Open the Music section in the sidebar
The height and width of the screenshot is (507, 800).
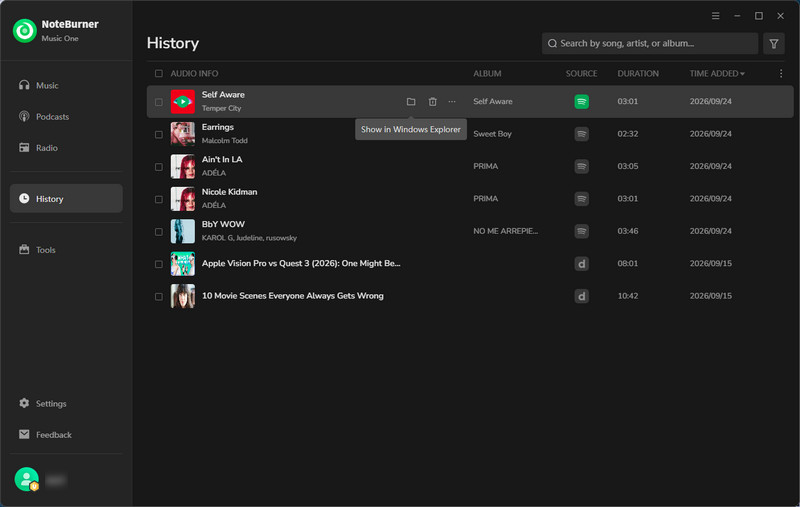click(66, 85)
